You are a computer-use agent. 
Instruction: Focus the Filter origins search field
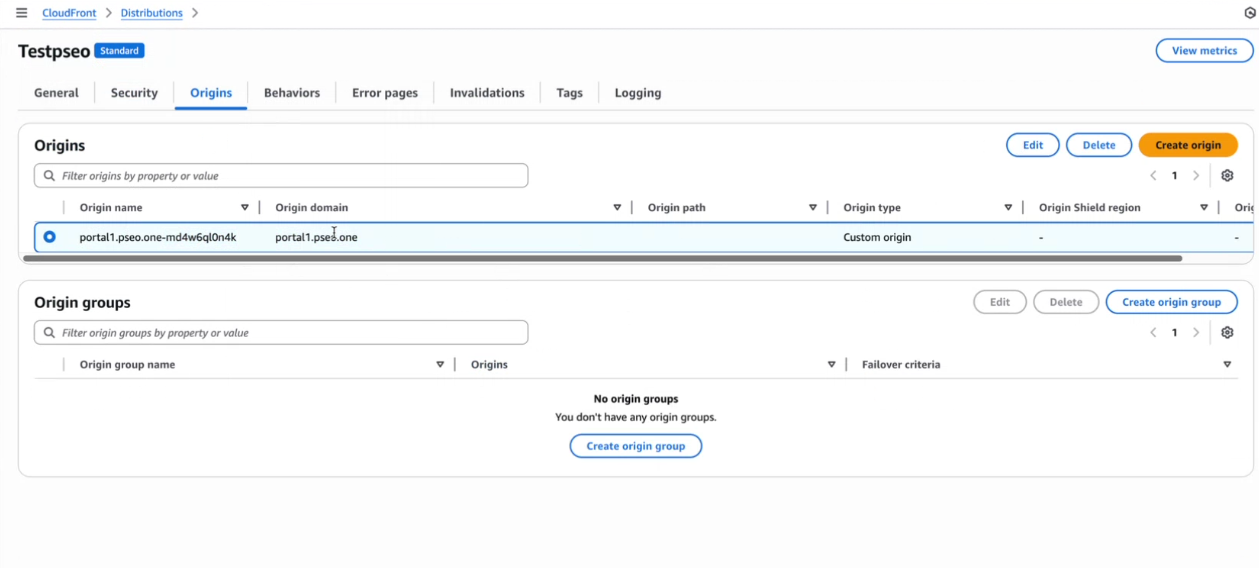tap(281, 176)
